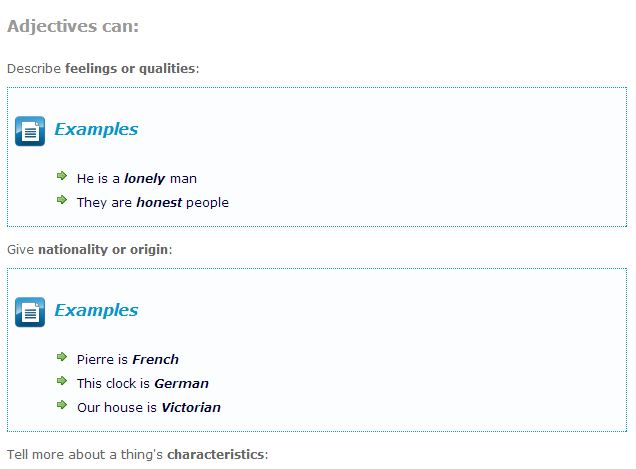Viewport: 636px width, 469px height.
Task: Click the bold word 'lonely'
Action: [x=144, y=179]
